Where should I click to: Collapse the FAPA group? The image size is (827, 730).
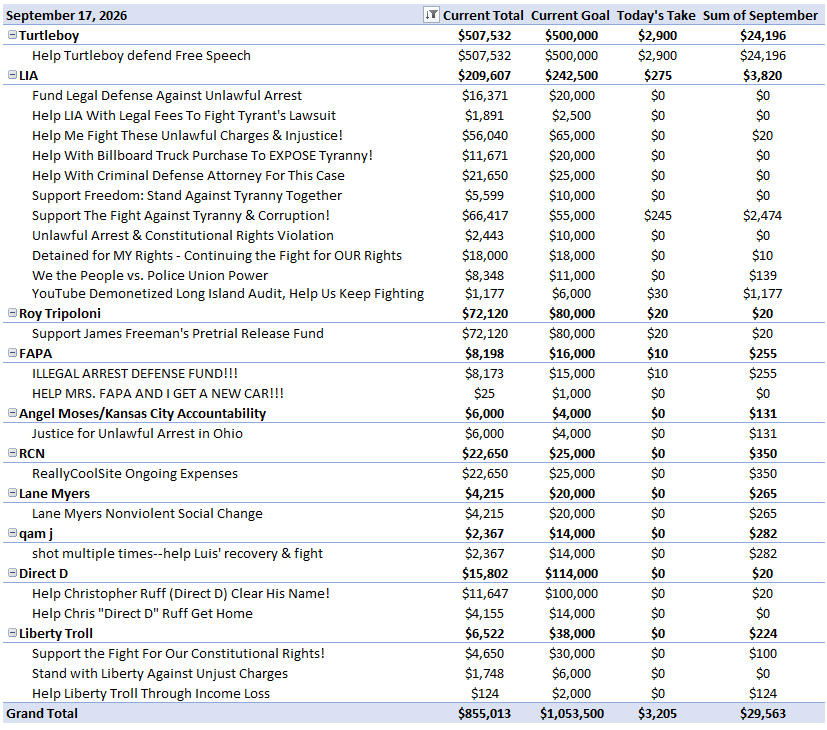pyautogui.click(x=12, y=353)
